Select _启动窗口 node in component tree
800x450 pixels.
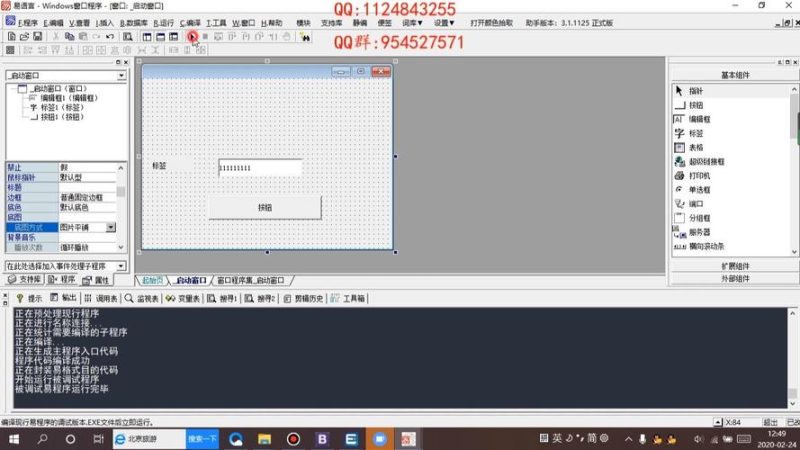click(x=58, y=89)
